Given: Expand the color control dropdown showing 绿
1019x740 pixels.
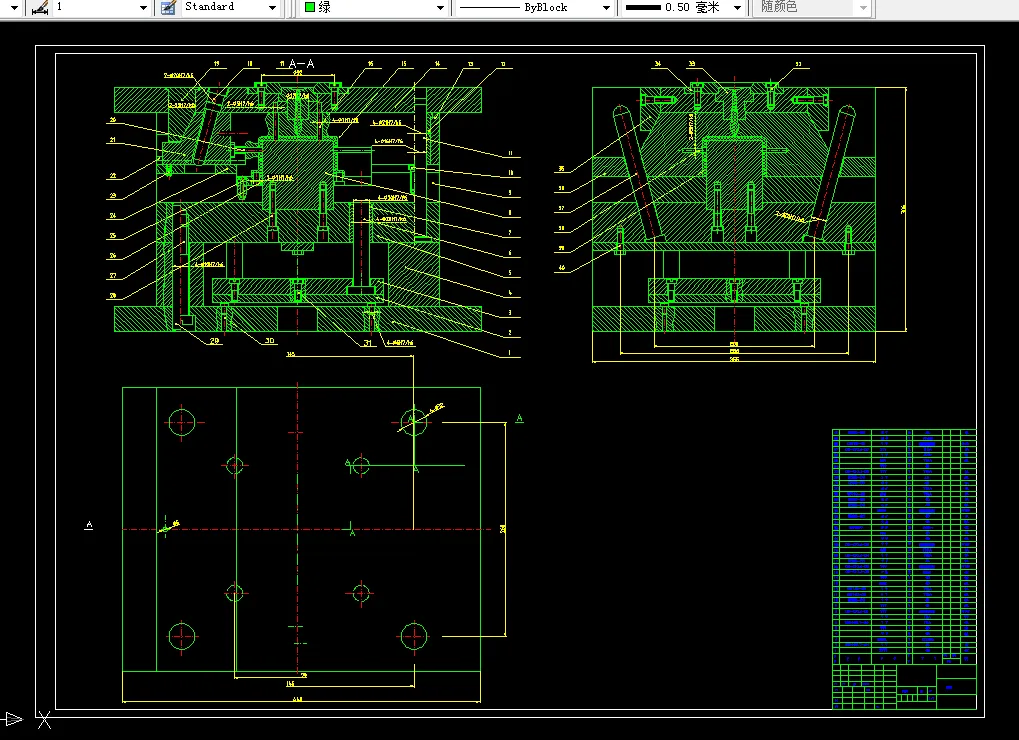Looking at the screenshot, I should point(374,7).
